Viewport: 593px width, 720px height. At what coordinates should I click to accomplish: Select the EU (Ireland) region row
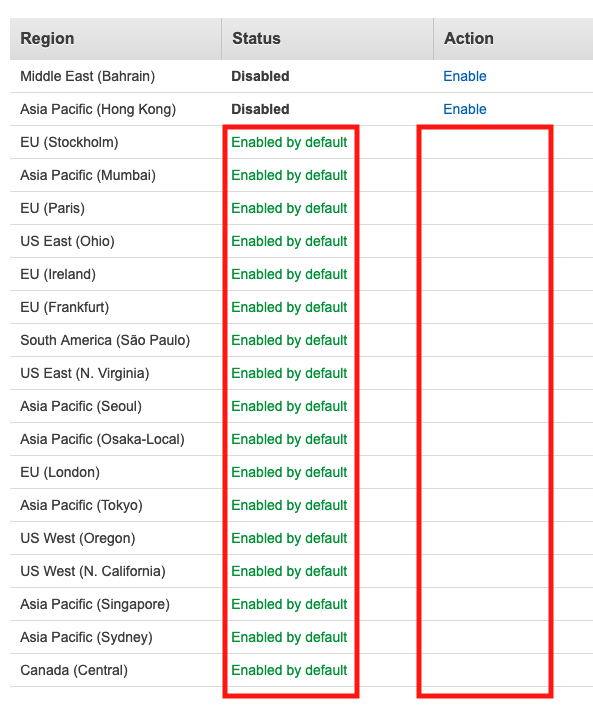301,274
